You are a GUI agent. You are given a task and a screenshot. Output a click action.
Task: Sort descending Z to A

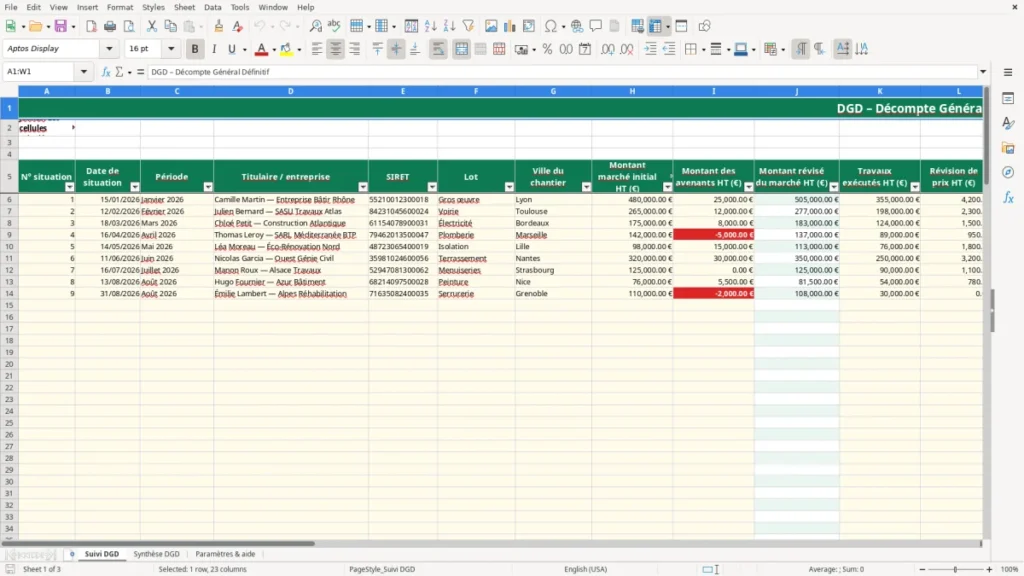(x=449, y=26)
